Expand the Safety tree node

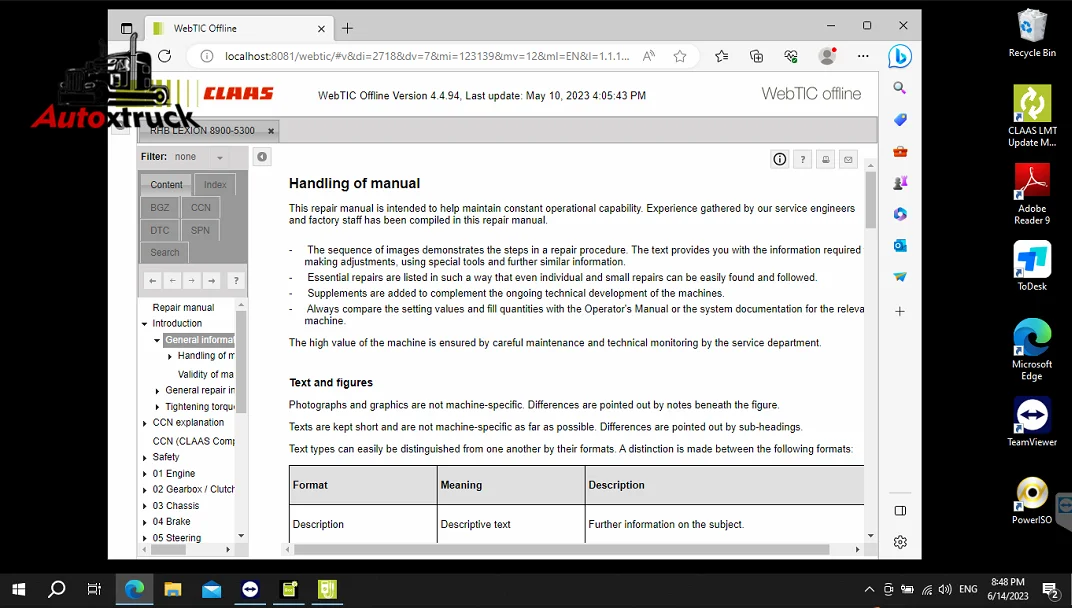145,458
